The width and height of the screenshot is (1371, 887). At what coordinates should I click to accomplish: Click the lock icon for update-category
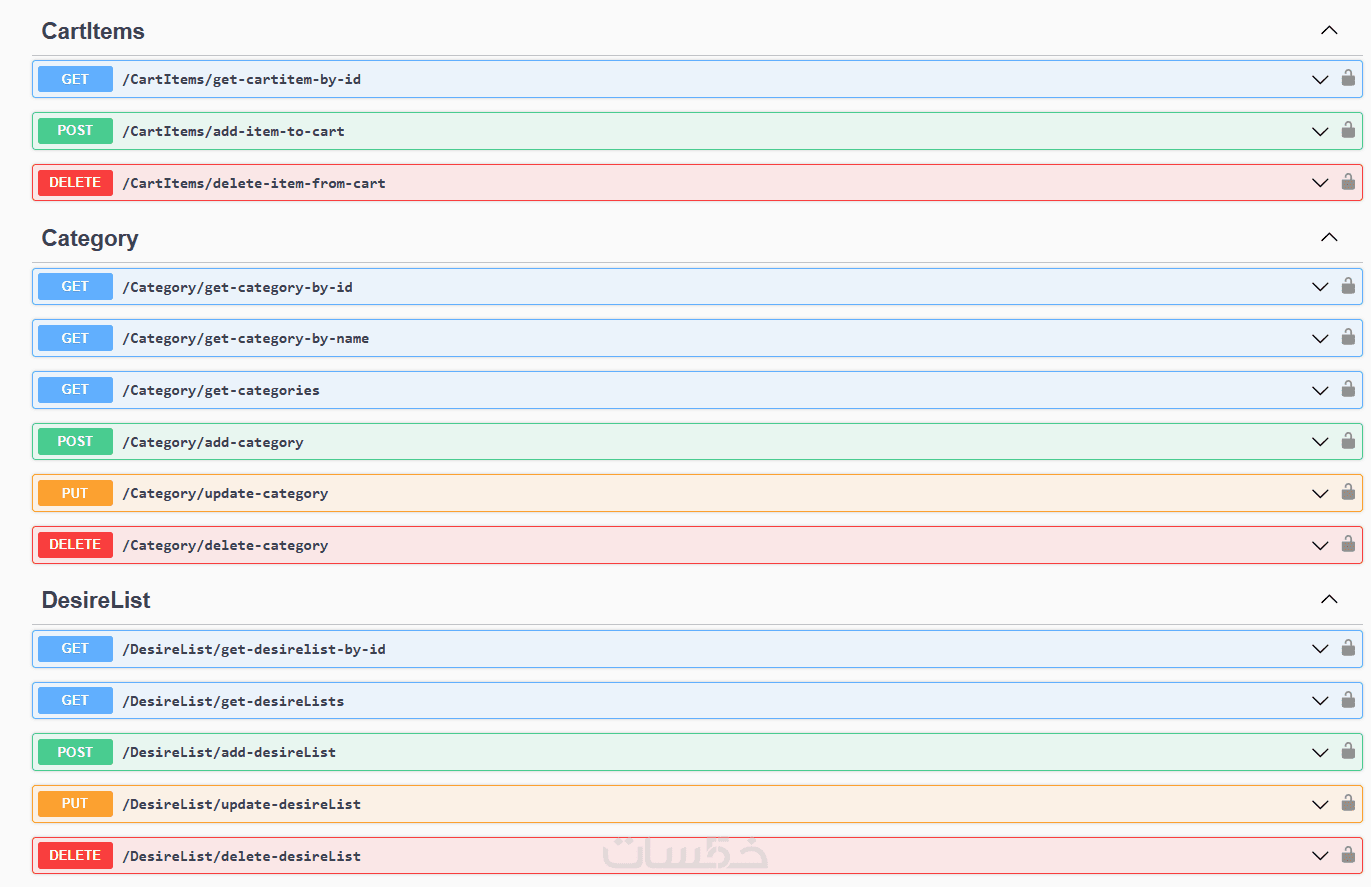point(1348,493)
